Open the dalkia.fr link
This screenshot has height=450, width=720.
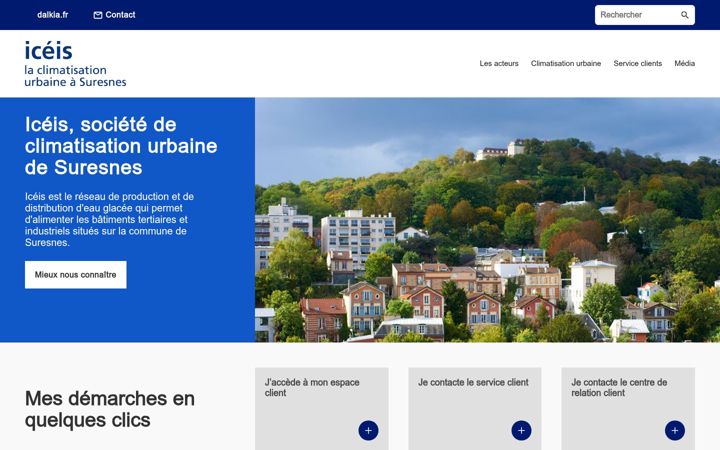53,15
